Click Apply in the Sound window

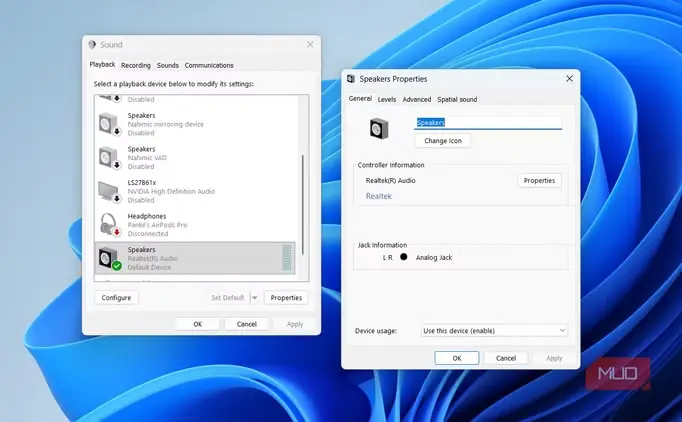(295, 324)
